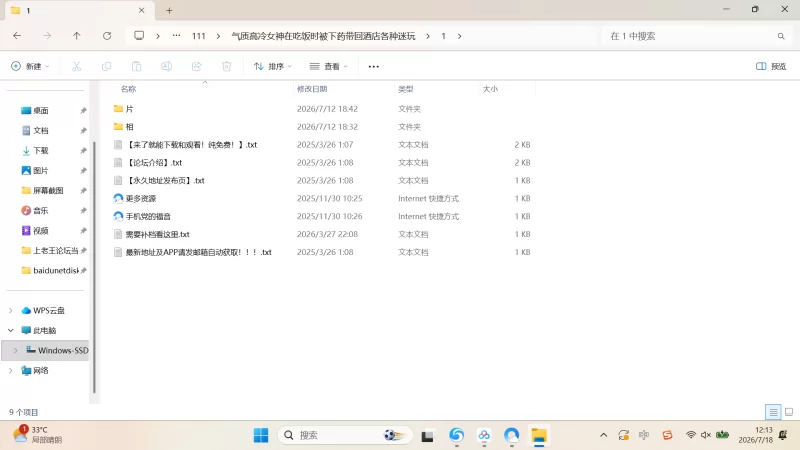The image size is (800, 450).
Task: Close the tab named 1
Action: (x=141, y=10)
